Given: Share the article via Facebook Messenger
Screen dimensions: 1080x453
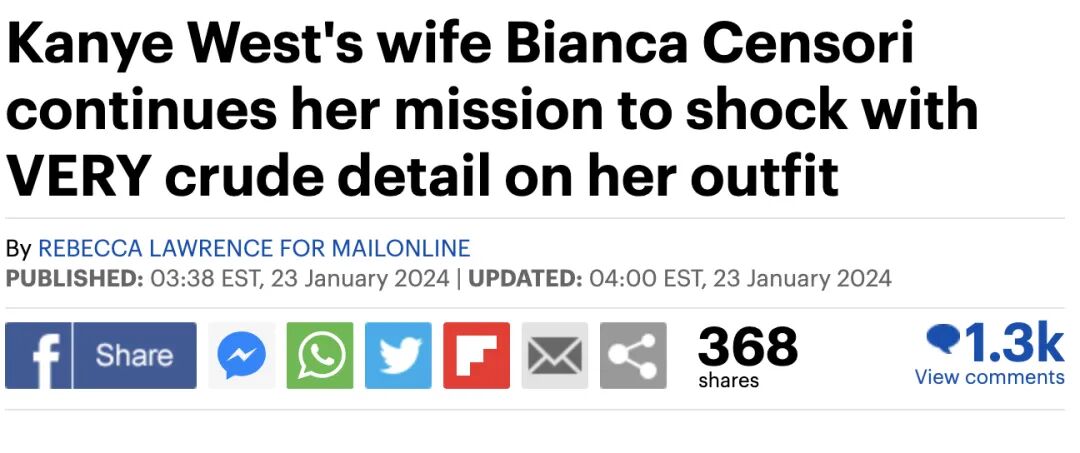Looking at the screenshot, I should coord(241,356).
